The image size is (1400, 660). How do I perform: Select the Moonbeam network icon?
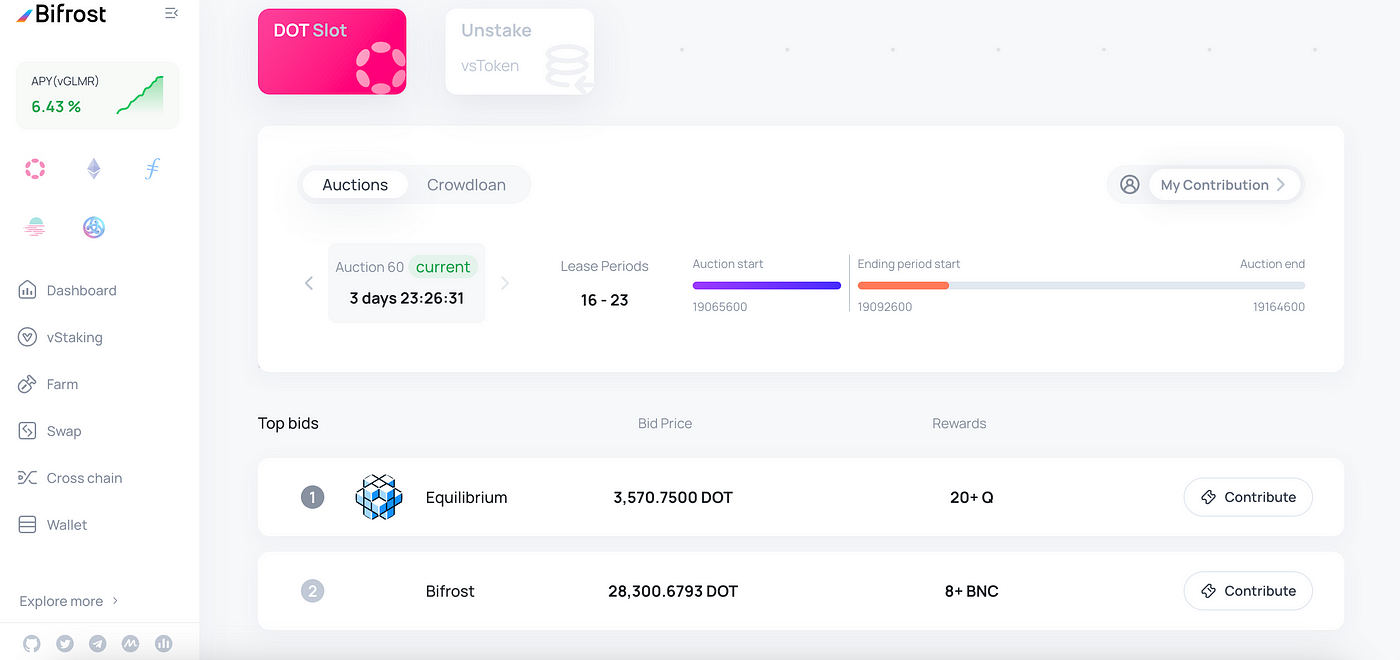[x=35, y=227]
